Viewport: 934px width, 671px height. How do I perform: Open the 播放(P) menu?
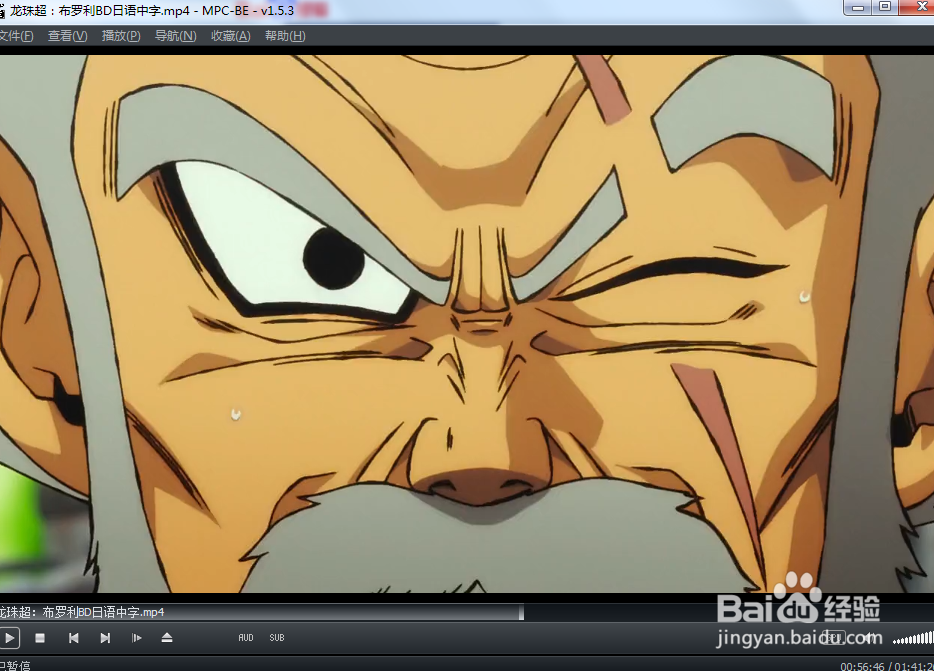121,36
